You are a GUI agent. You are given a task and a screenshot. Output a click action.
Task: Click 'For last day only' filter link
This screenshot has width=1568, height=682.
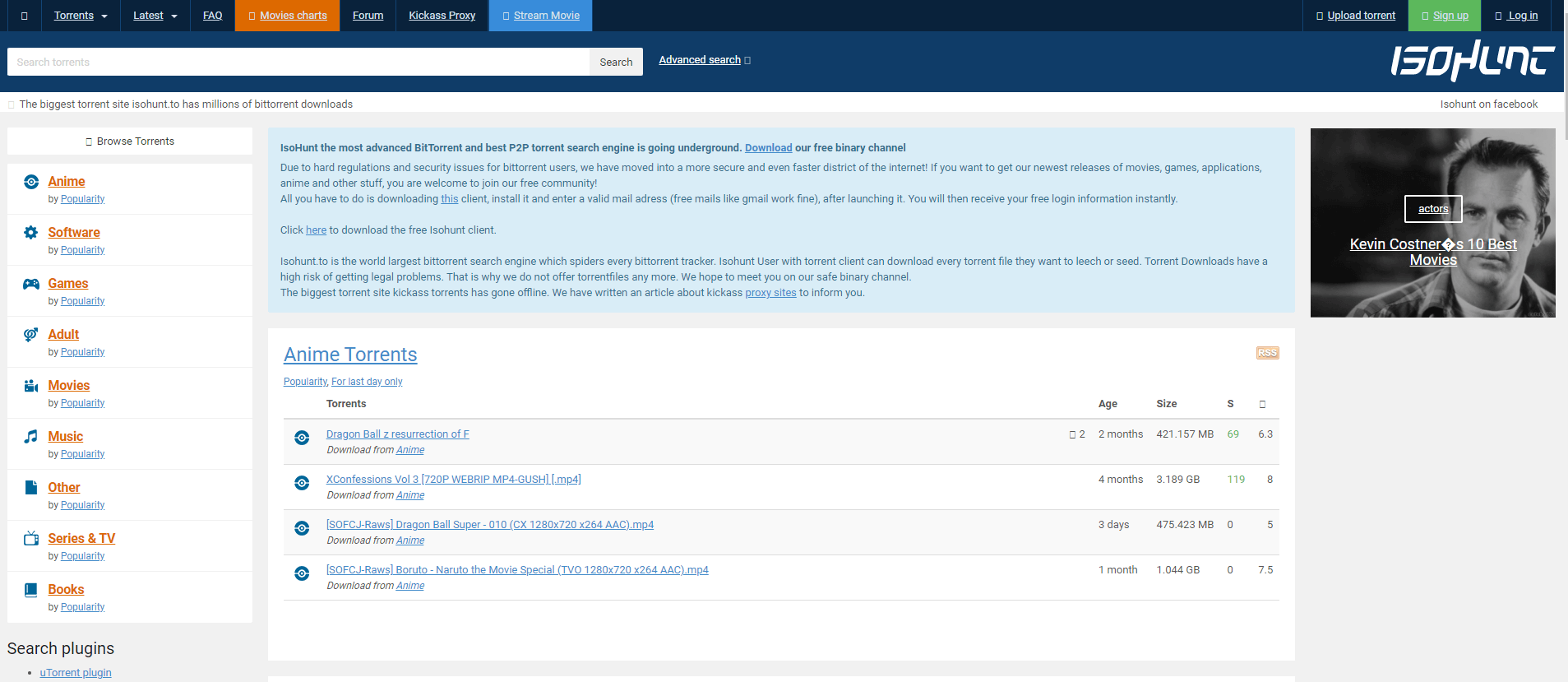coord(367,382)
